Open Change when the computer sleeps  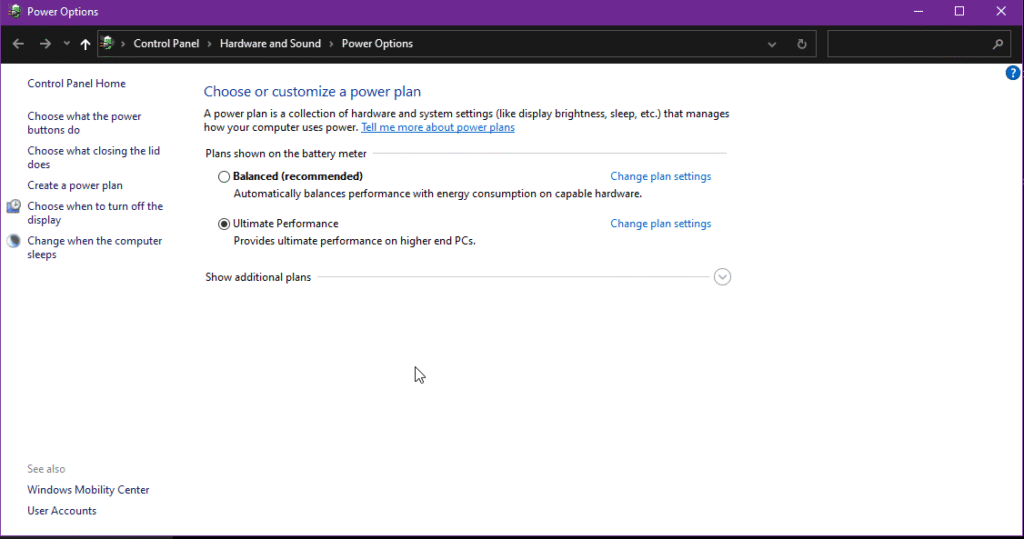[x=95, y=248]
